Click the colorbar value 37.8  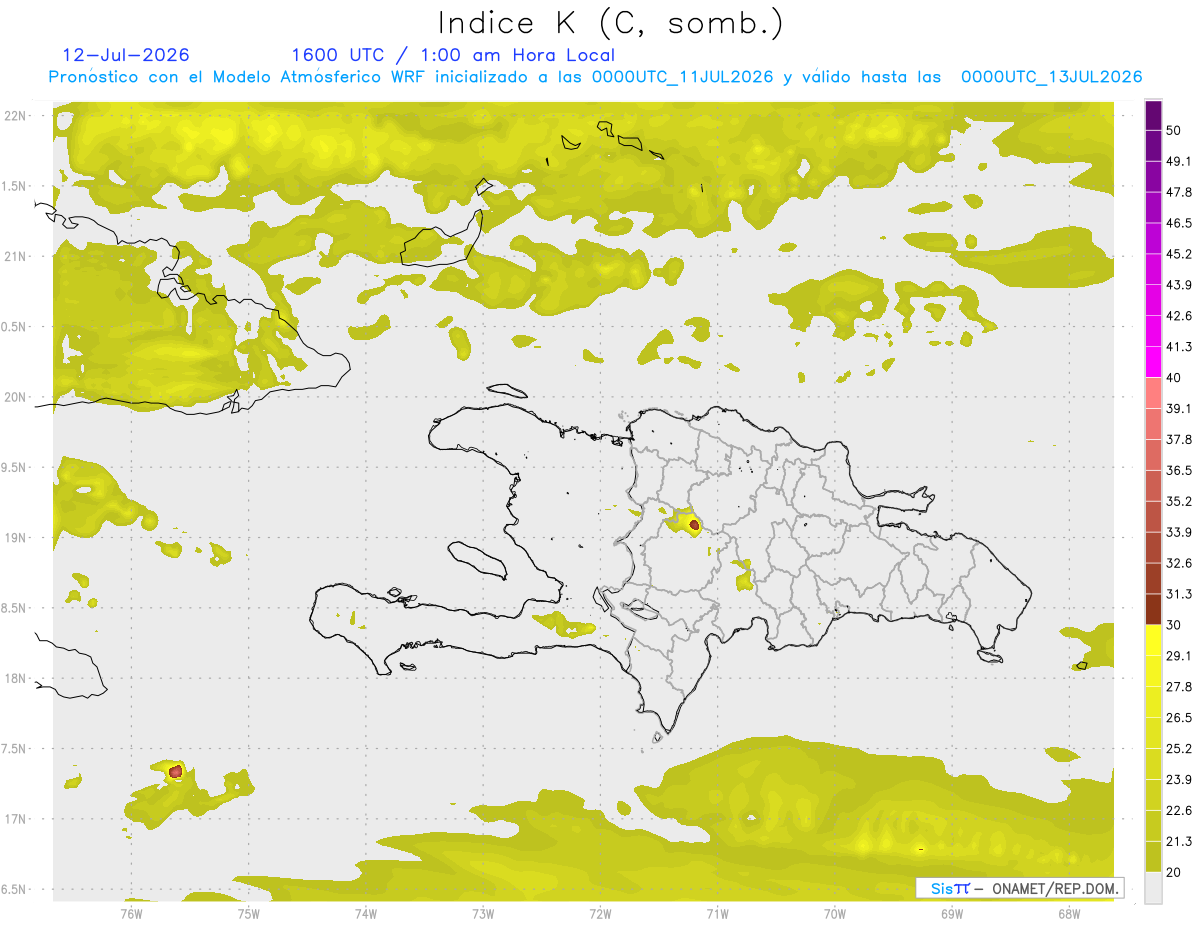coord(1179,439)
